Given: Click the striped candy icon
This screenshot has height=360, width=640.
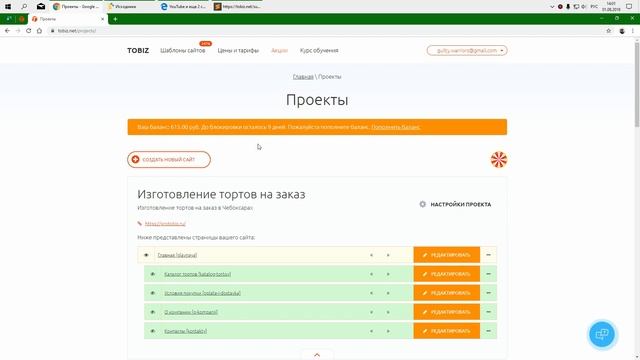Looking at the screenshot, I should (x=499, y=160).
